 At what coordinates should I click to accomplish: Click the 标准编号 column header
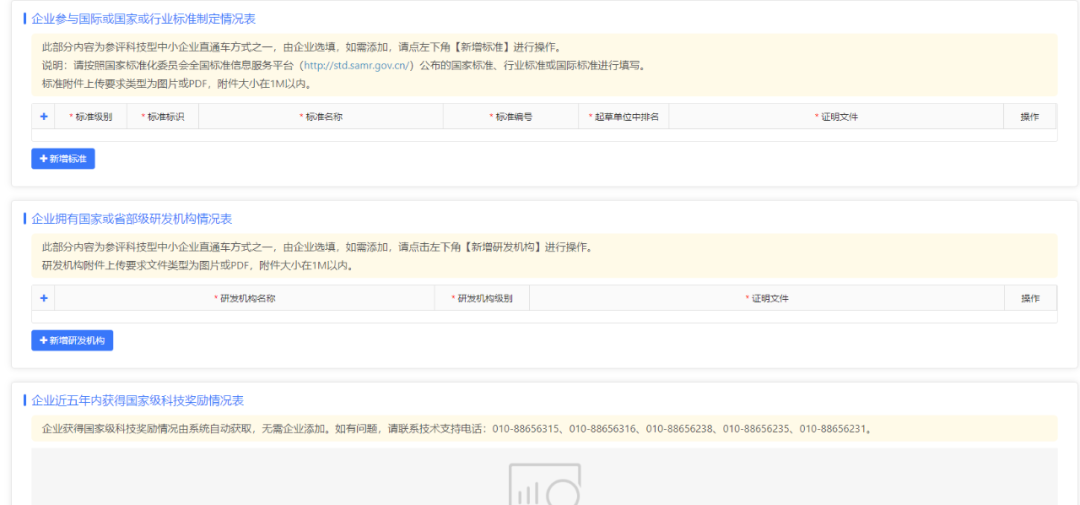pos(512,117)
